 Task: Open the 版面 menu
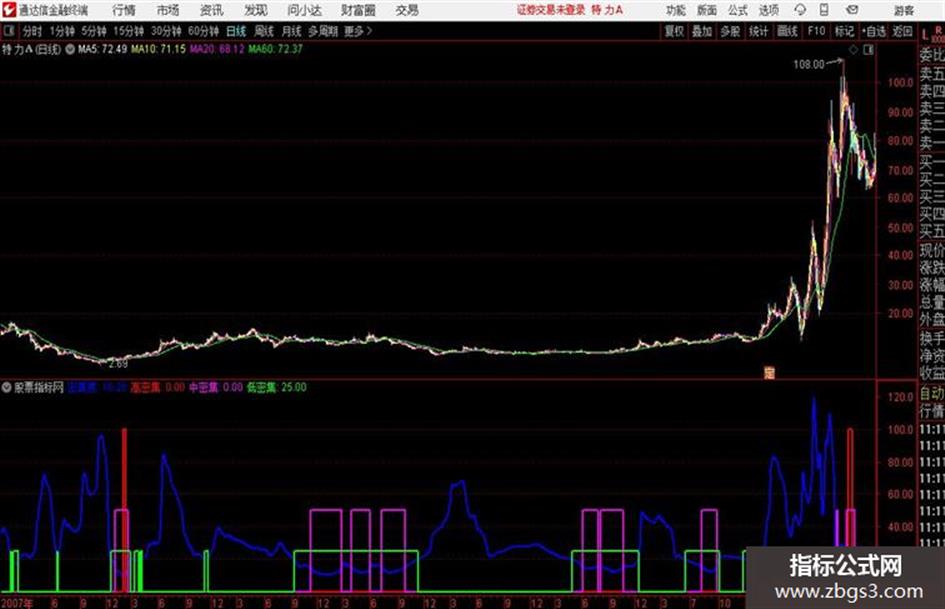(x=706, y=10)
